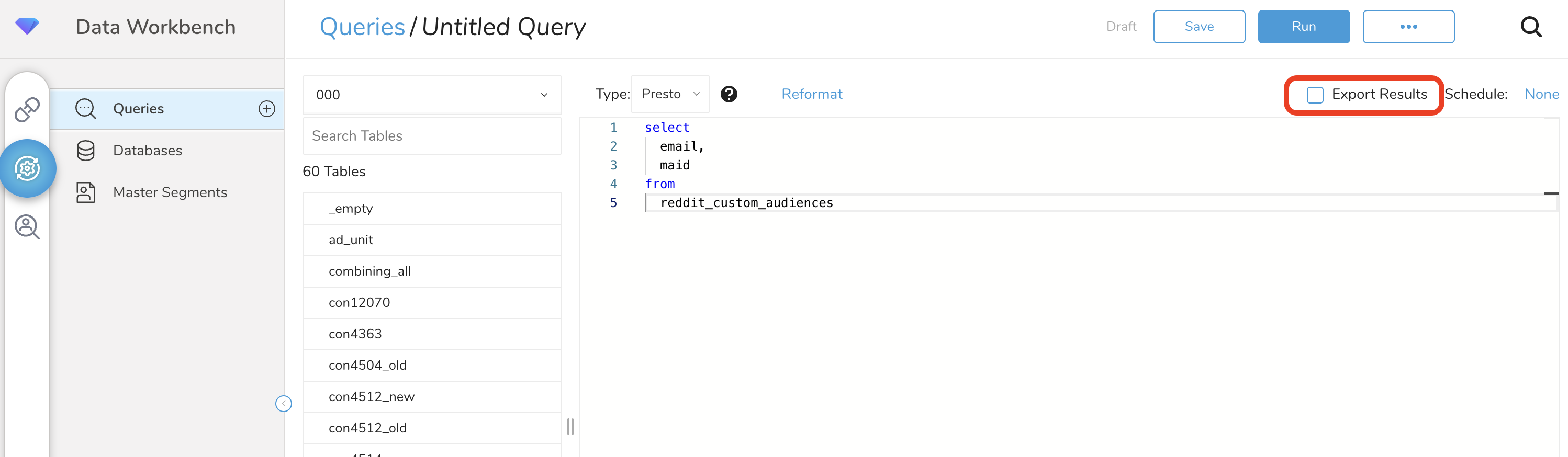
Task: Click the Save button
Action: click(1199, 27)
